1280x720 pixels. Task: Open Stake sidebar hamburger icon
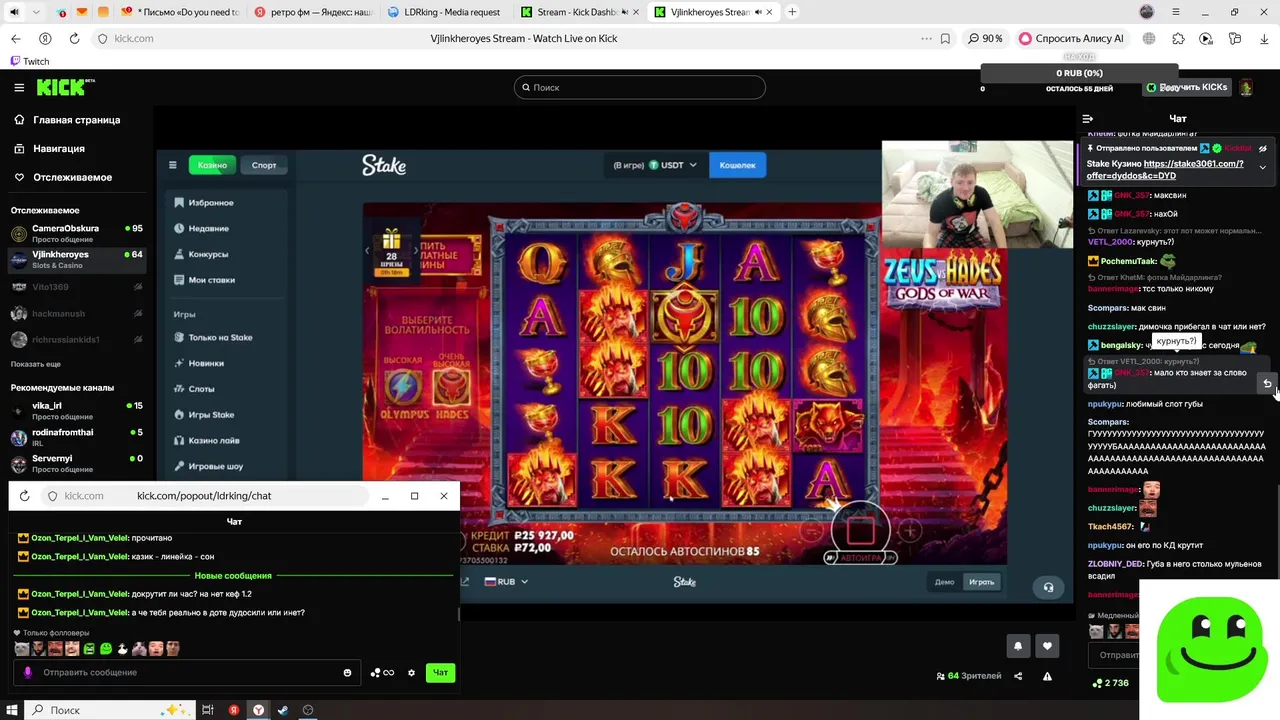tap(172, 165)
